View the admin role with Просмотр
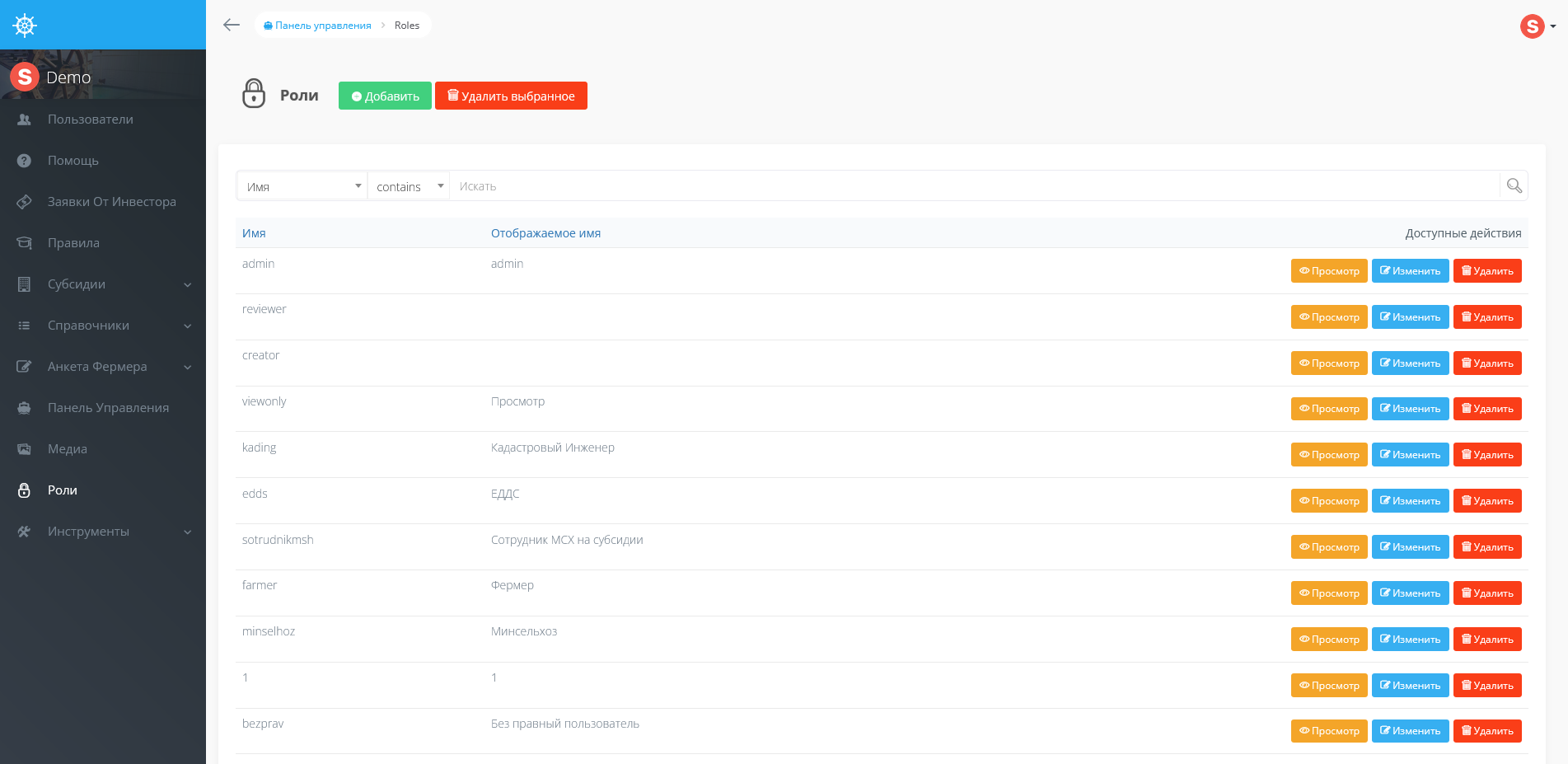 click(1329, 271)
